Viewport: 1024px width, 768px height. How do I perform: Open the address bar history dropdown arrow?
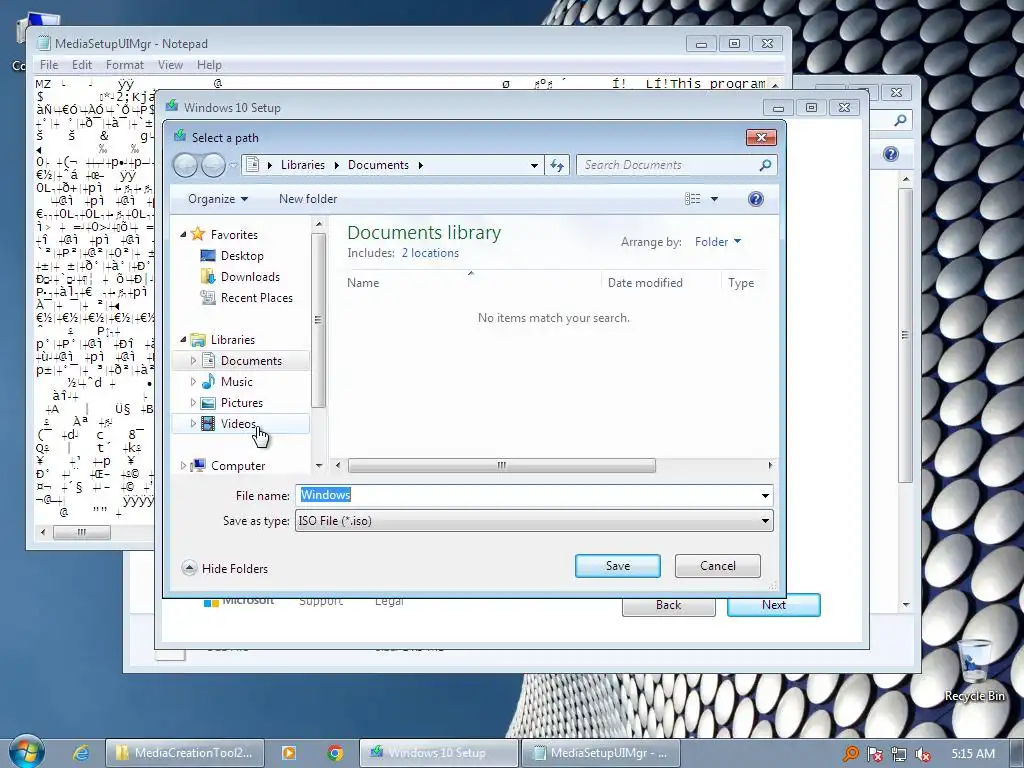(x=534, y=165)
